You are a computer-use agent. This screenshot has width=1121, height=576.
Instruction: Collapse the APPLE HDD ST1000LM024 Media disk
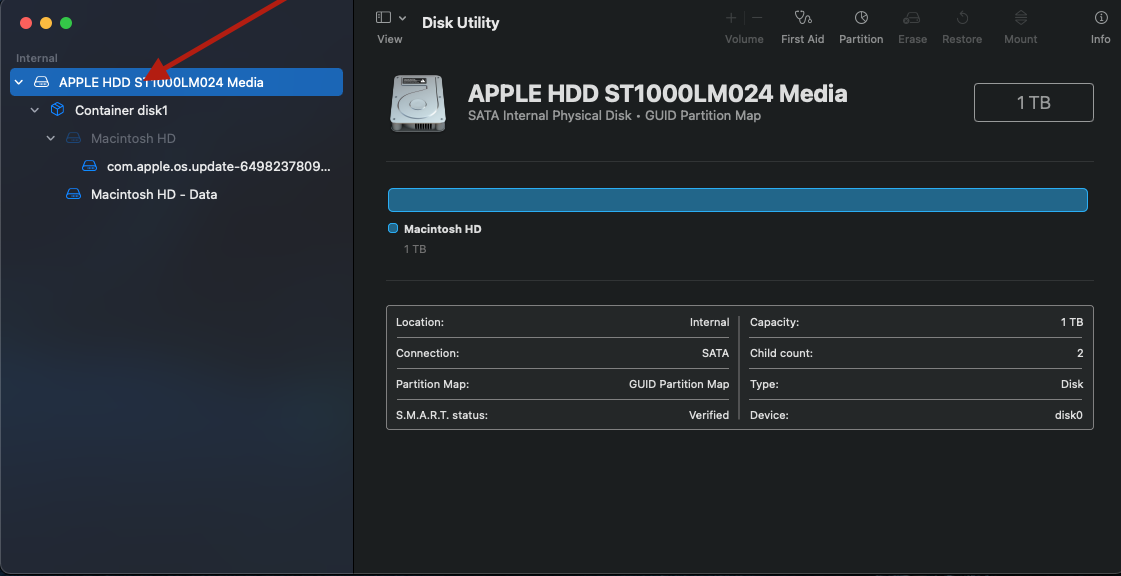[x=19, y=82]
